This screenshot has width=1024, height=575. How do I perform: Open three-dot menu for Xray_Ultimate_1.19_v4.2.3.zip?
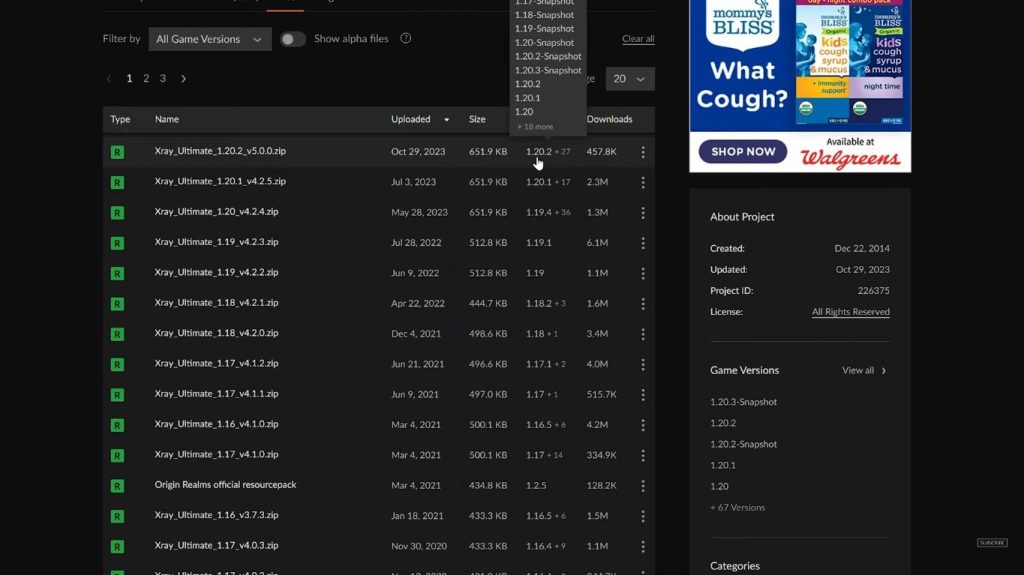643,243
